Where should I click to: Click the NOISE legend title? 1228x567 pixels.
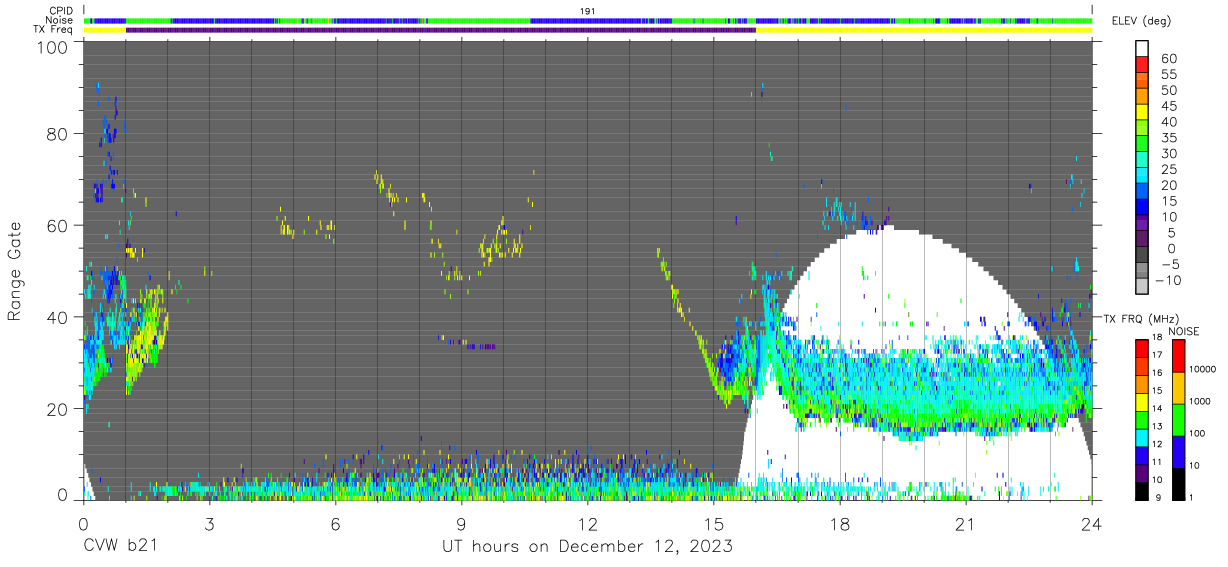[1183, 331]
